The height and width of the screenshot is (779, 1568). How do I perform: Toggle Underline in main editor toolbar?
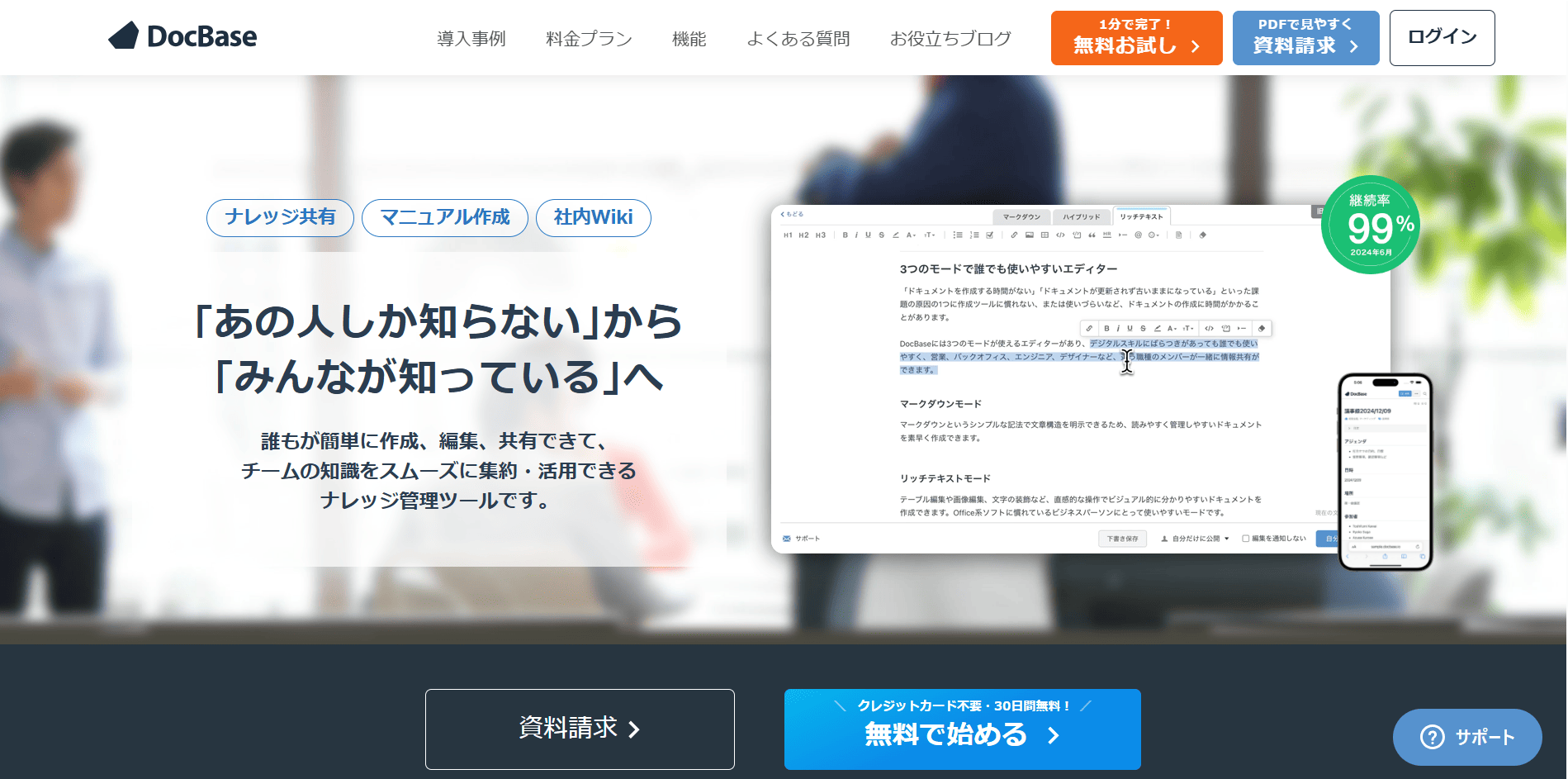pyautogui.click(x=868, y=235)
